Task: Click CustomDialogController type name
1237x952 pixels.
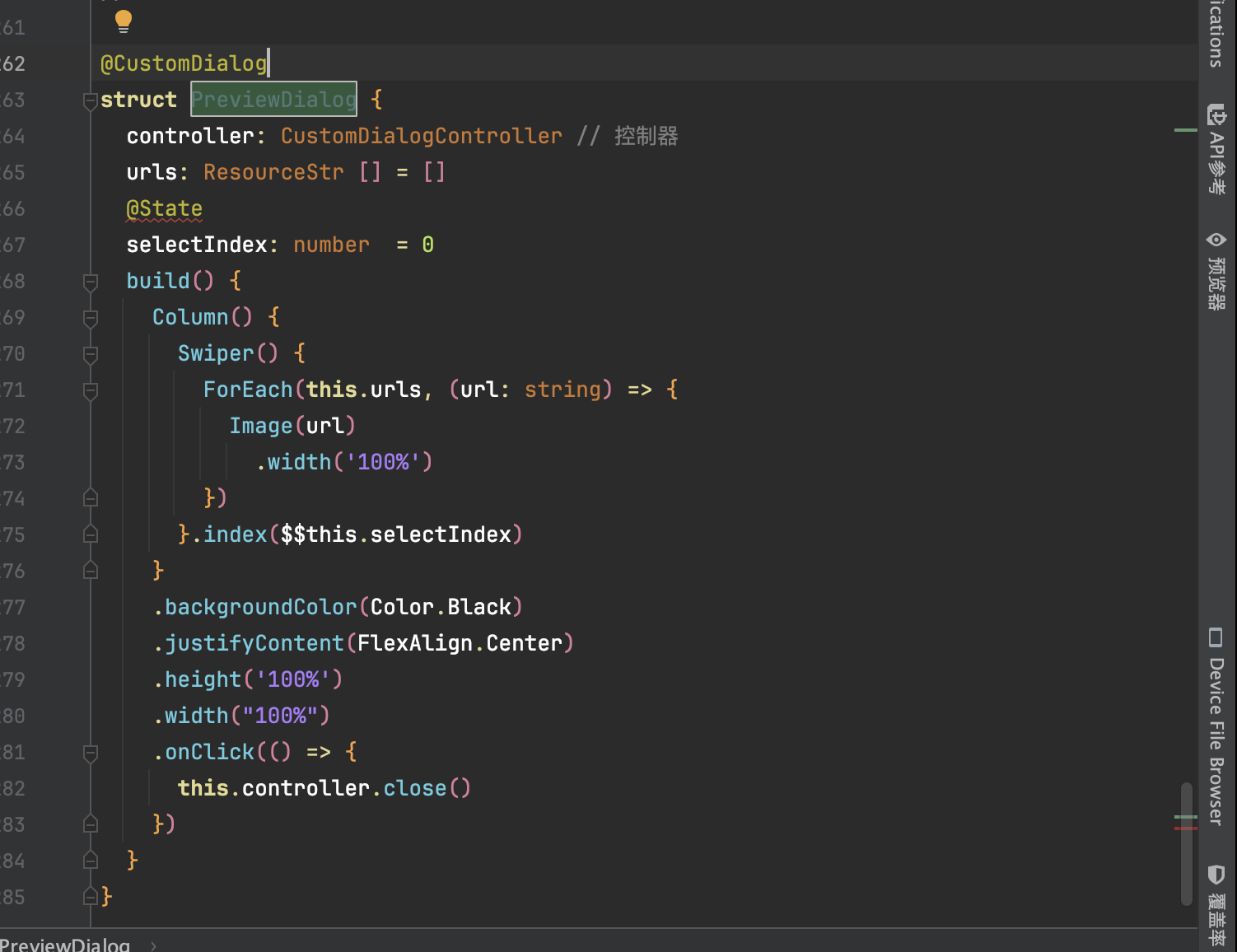Action: click(x=422, y=136)
